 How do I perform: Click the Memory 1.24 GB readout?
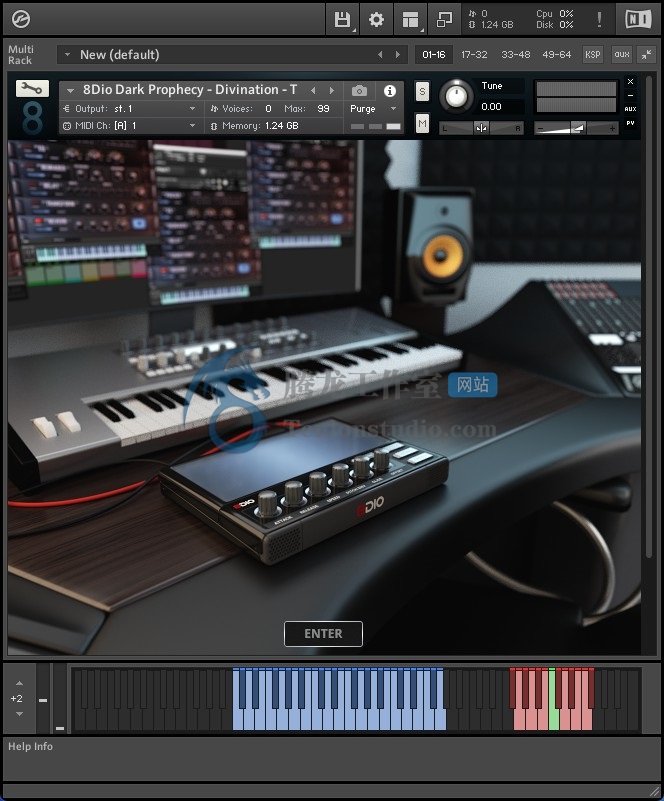pos(255,126)
